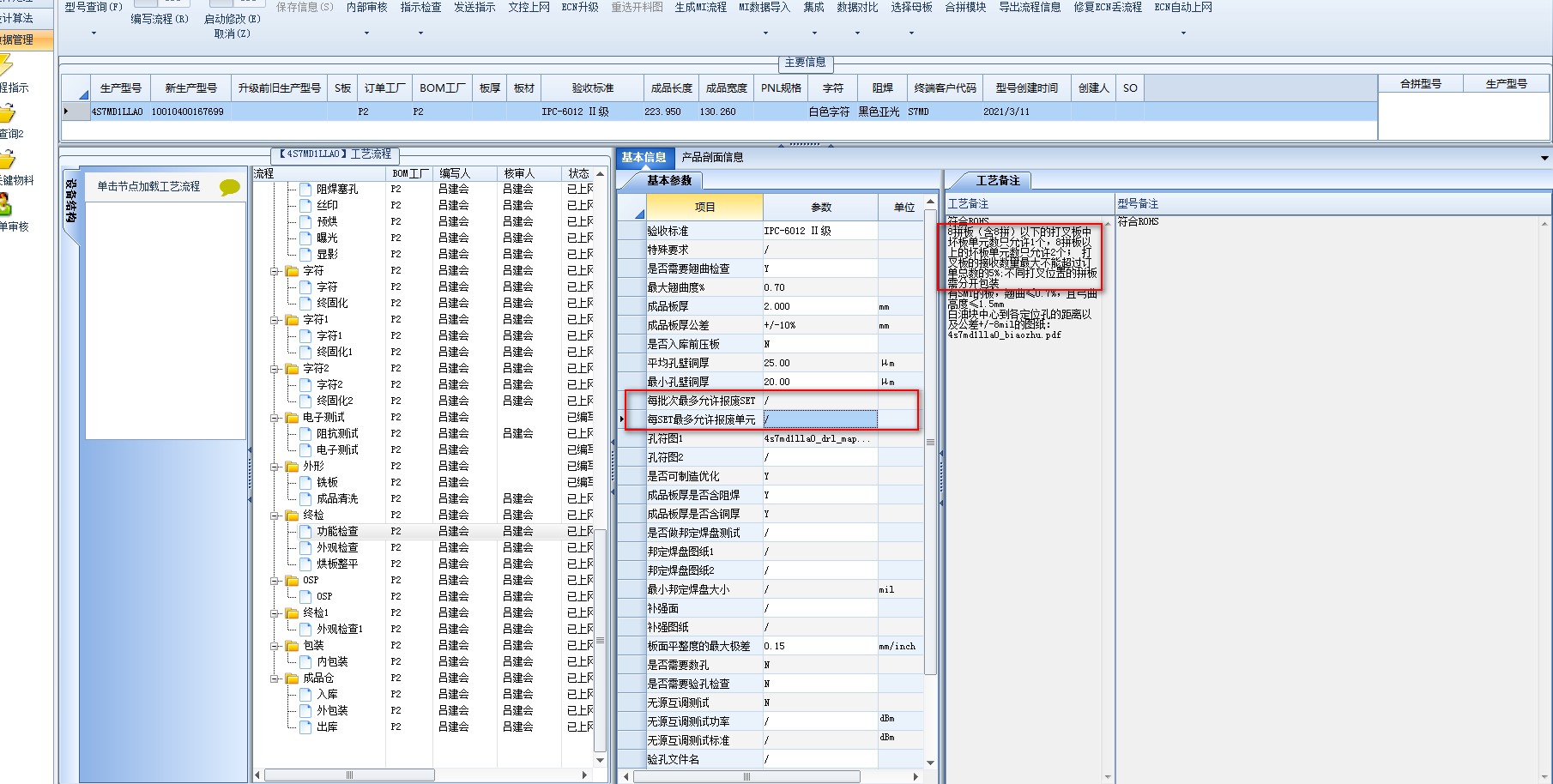Click the 电子测试 folder icon
The image size is (1553, 784).
(x=293, y=418)
